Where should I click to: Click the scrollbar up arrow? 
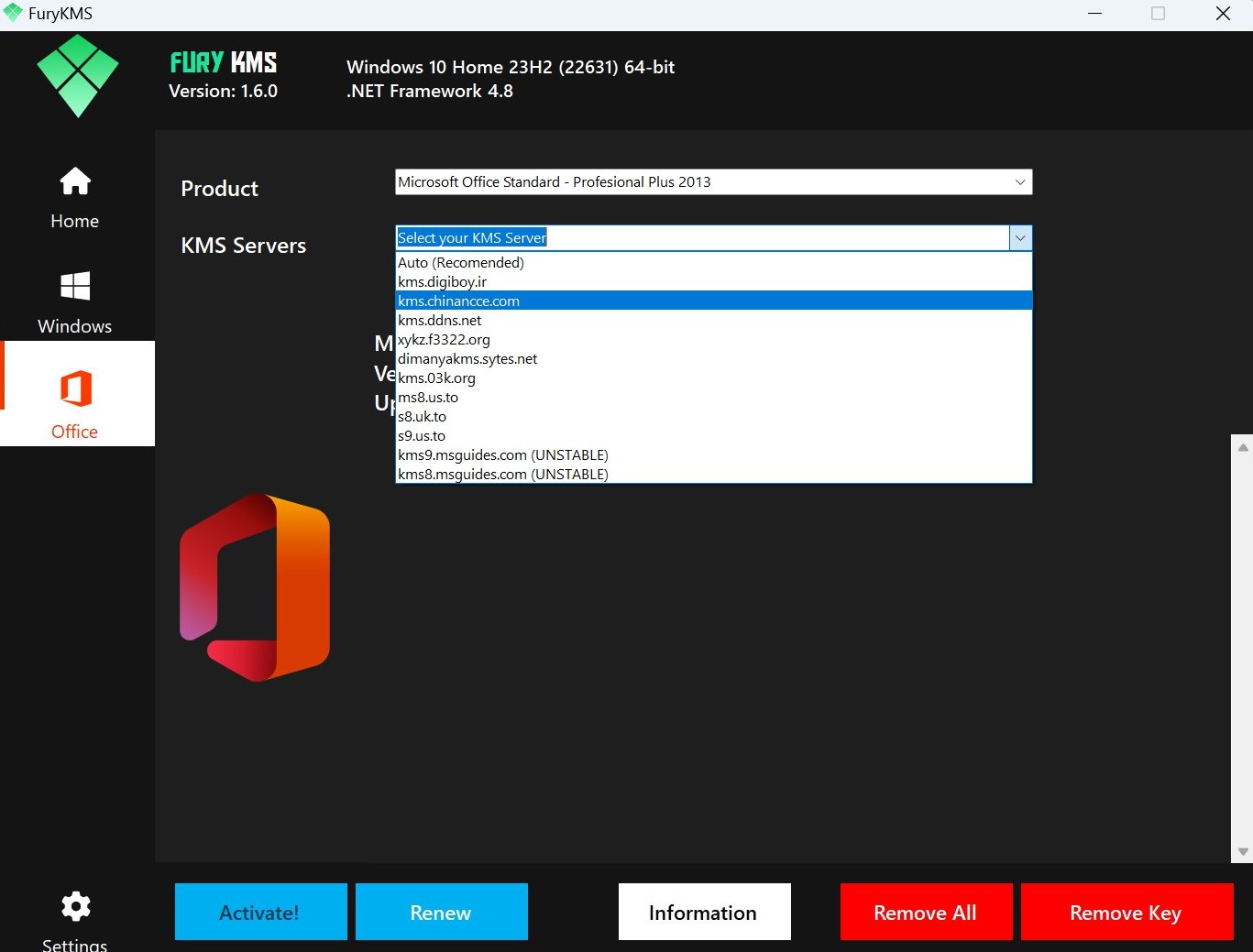click(1243, 447)
